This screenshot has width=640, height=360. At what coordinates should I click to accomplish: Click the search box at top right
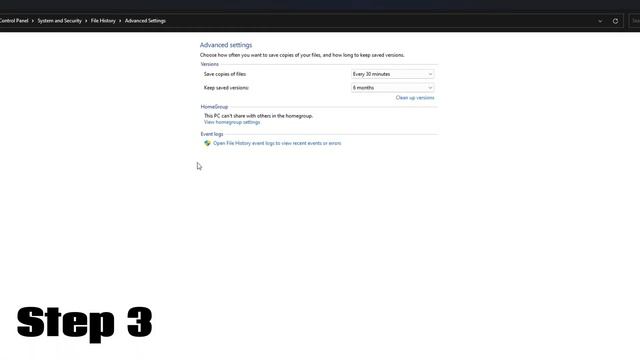634,21
